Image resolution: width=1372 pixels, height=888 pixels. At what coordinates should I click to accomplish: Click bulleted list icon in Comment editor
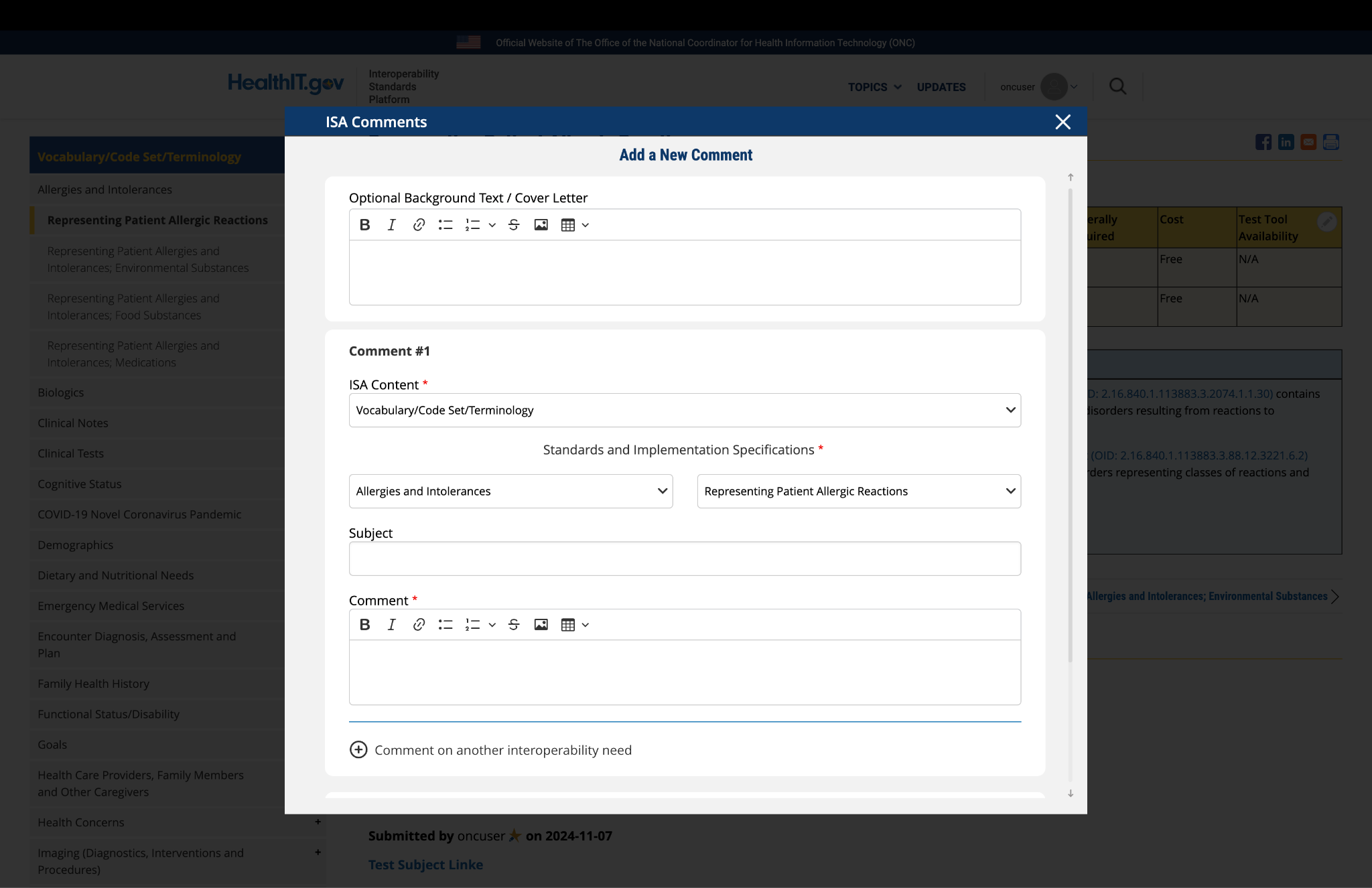[445, 625]
